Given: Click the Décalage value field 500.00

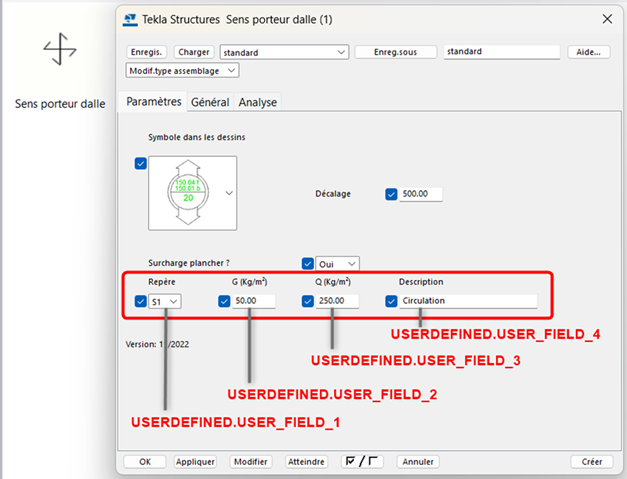Looking at the screenshot, I should point(421,194).
